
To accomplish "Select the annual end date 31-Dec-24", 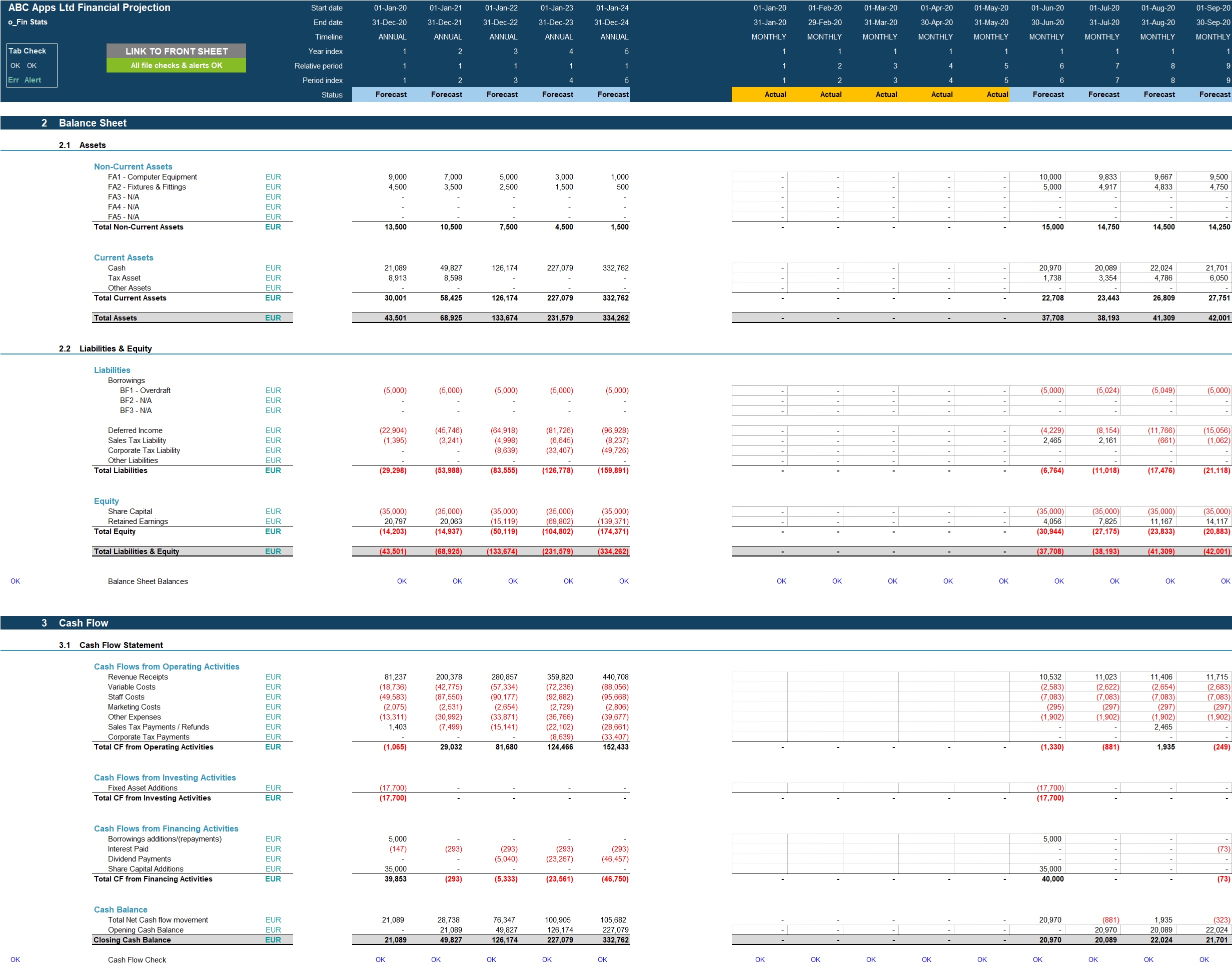I will click(611, 22).
